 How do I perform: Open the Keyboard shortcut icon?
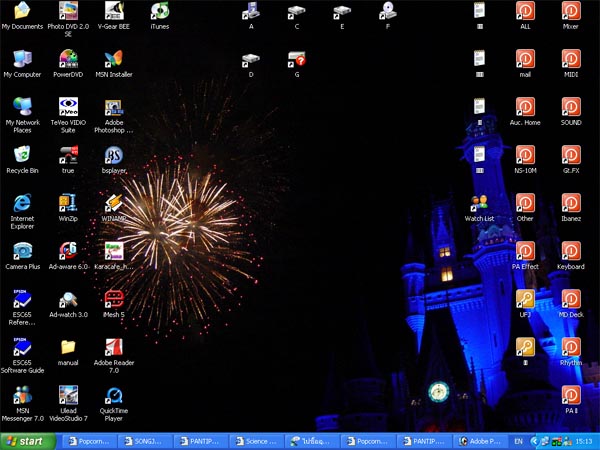(x=571, y=251)
